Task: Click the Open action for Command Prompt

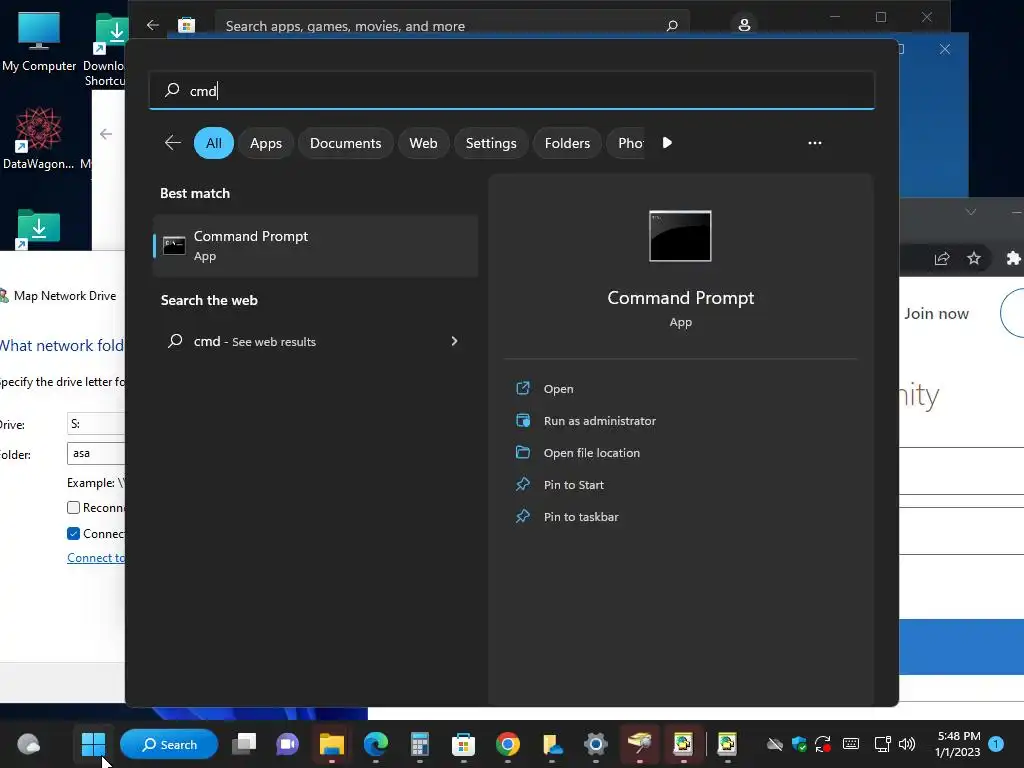Action: (558, 389)
